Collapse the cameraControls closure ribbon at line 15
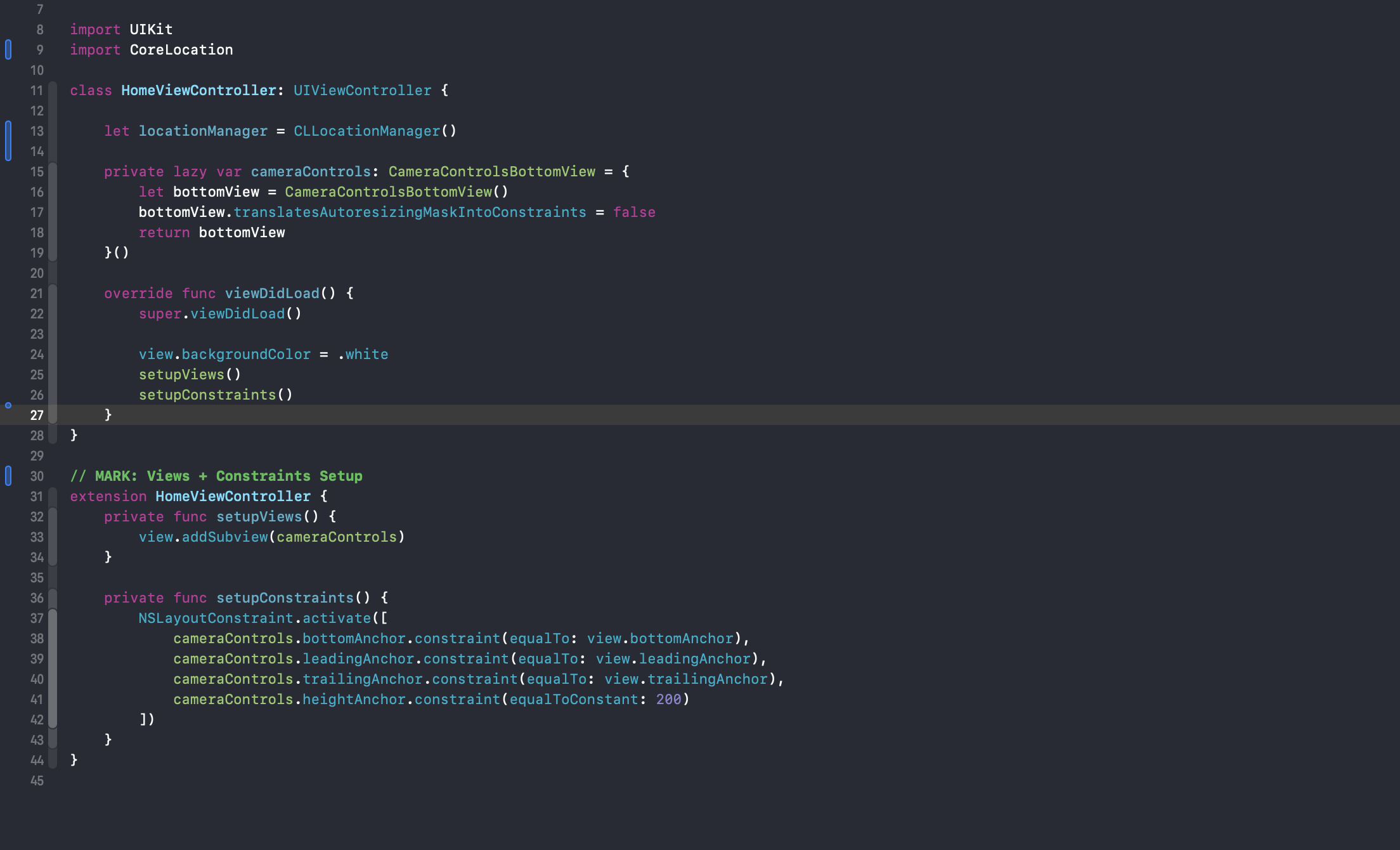Screen dimensions: 1400x850 pyautogui.click(x=53, y=171)
